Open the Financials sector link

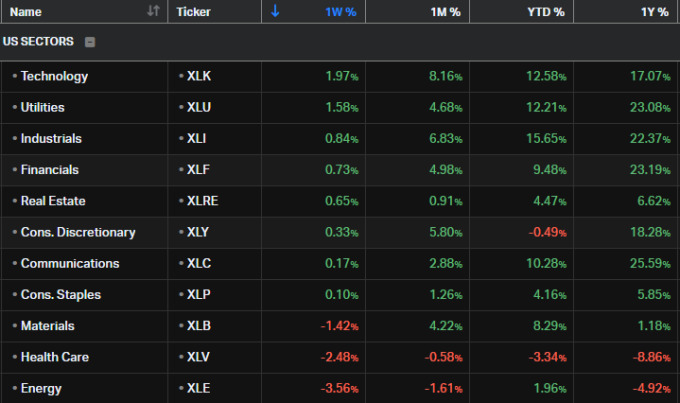pos(49,170)
